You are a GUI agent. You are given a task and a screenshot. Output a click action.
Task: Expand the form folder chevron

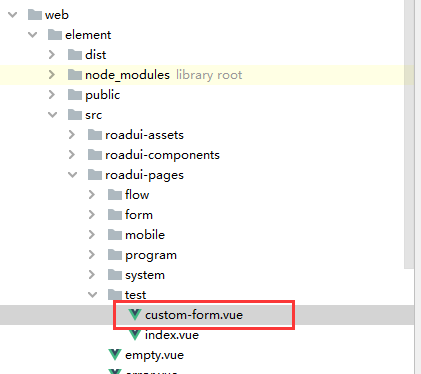92,215
